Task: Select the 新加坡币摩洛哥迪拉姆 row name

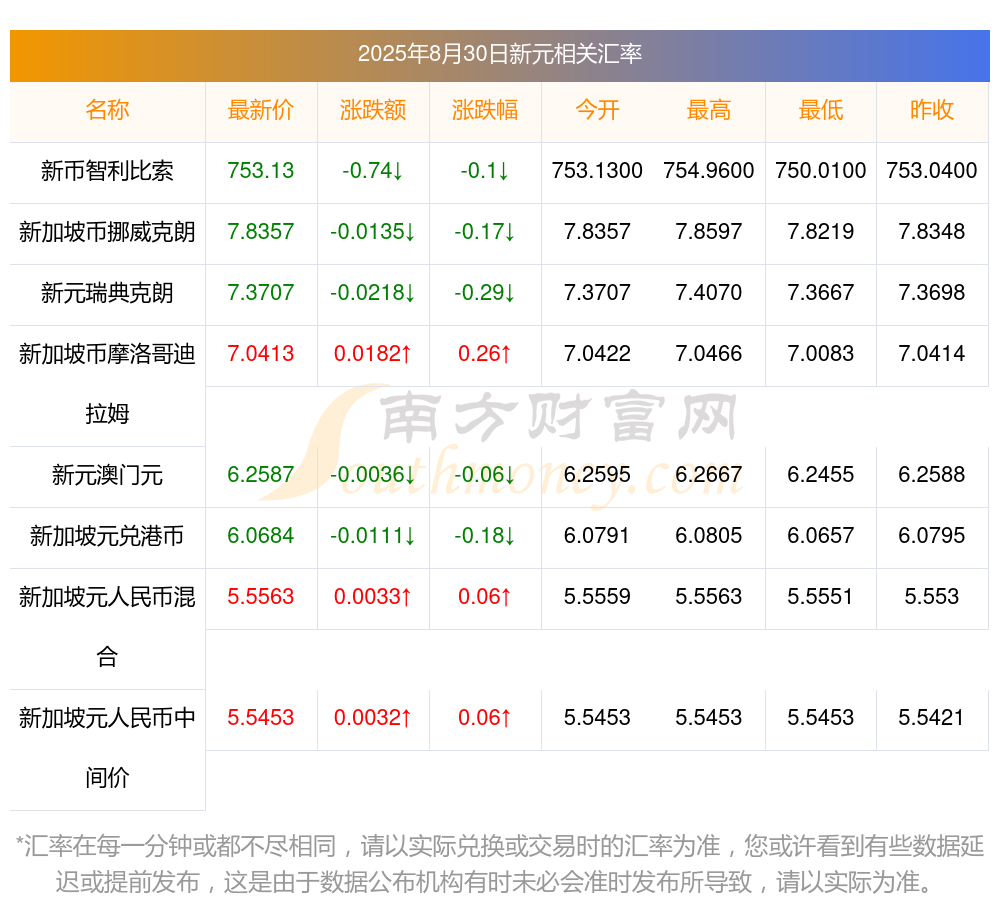Action: 107,384
